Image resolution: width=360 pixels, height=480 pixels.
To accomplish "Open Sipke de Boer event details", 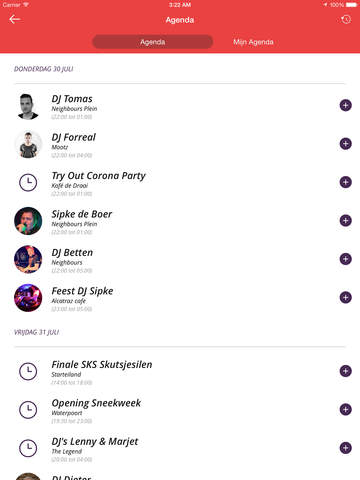I will click(x=180, y=221).
